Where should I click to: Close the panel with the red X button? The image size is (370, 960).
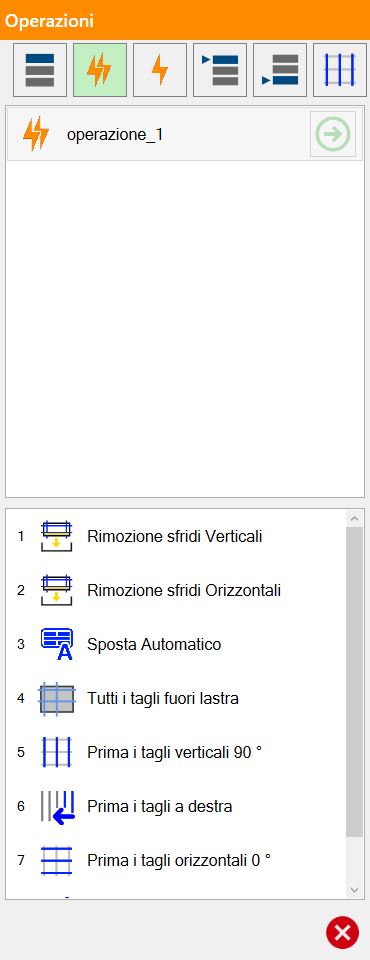(x=342, y=932)
